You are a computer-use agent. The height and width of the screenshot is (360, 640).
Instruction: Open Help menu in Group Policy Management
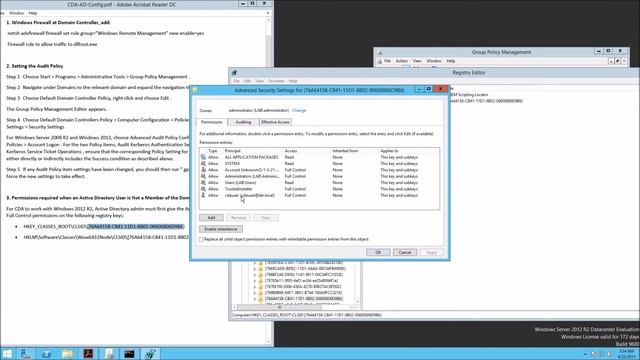pyautogui.click(x=451, y=61)
